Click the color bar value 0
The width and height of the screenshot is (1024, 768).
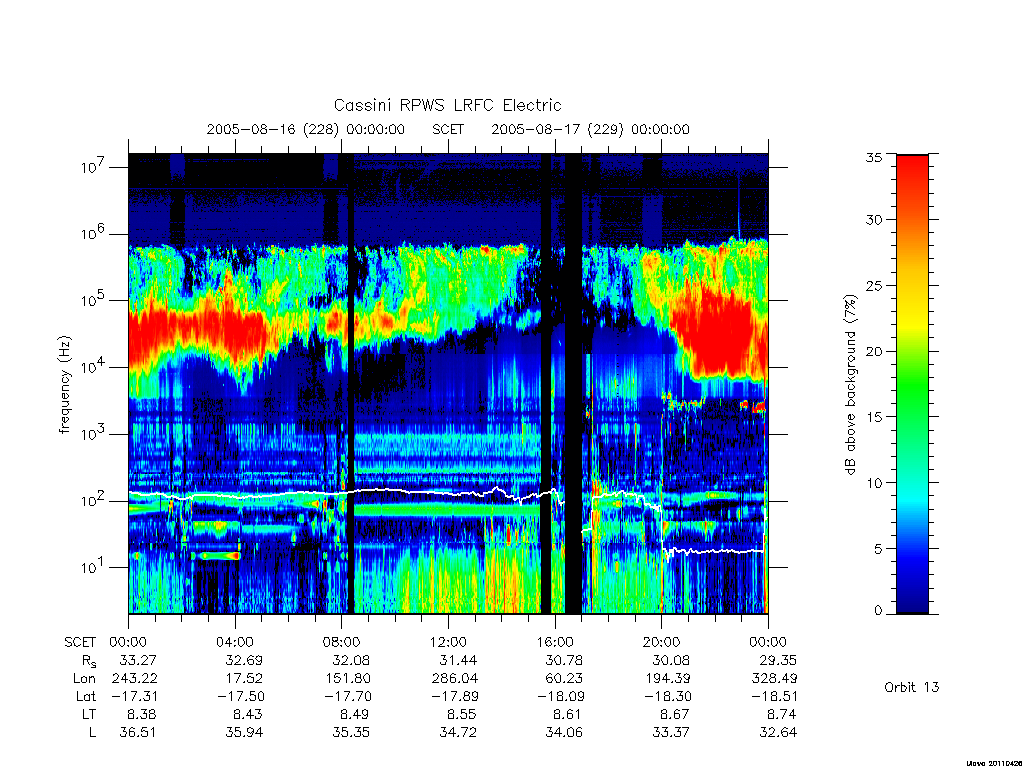coord(878,611)
